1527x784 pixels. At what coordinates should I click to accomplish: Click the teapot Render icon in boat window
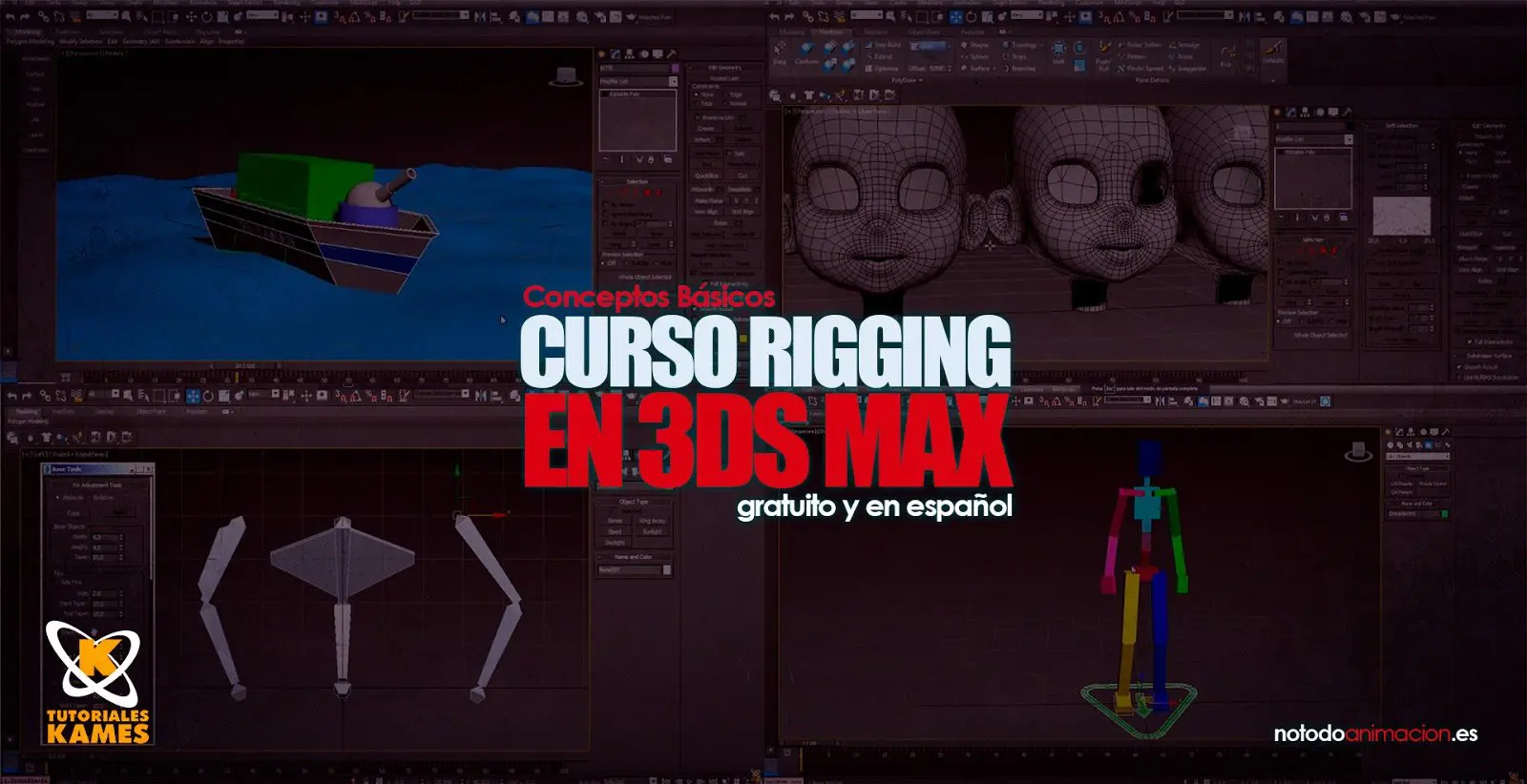tap(631, 17)
